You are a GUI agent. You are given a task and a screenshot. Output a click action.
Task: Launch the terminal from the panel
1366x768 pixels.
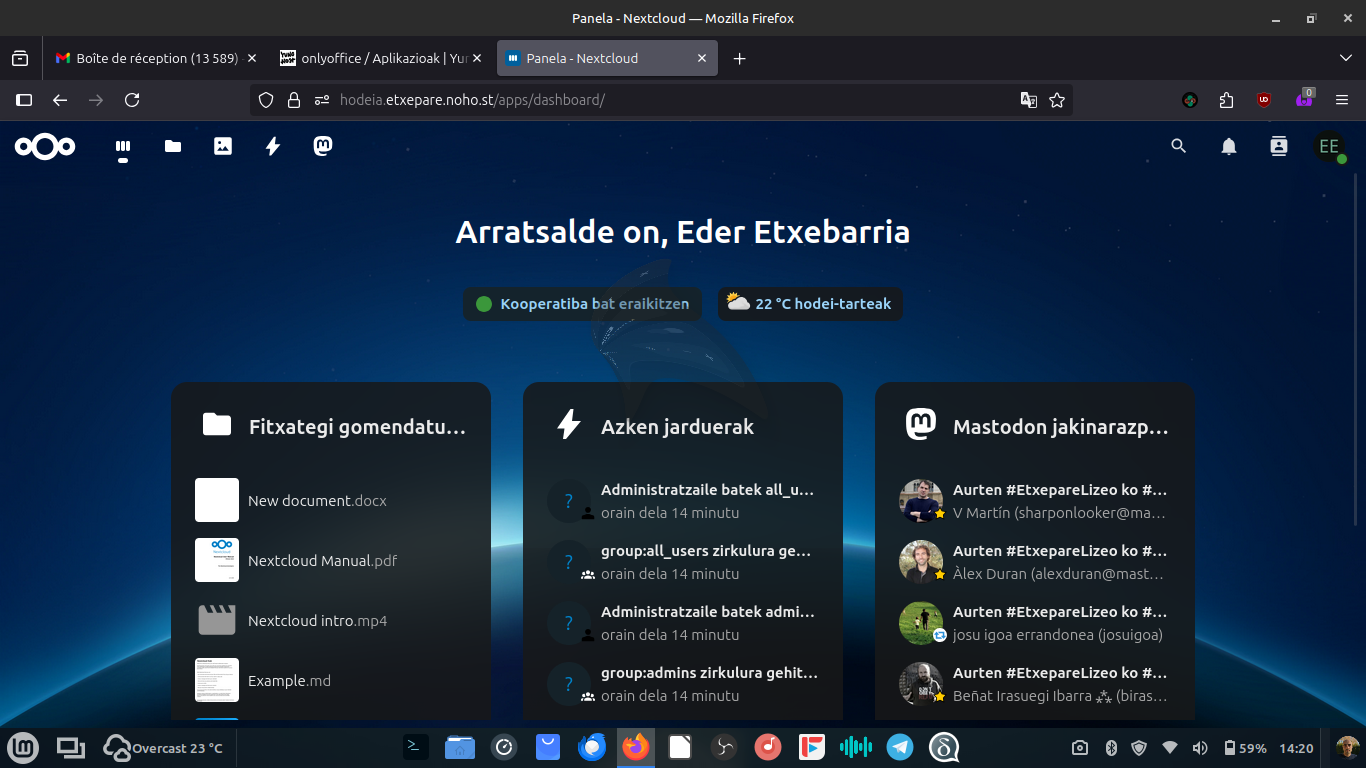click(x=416, y=746)
